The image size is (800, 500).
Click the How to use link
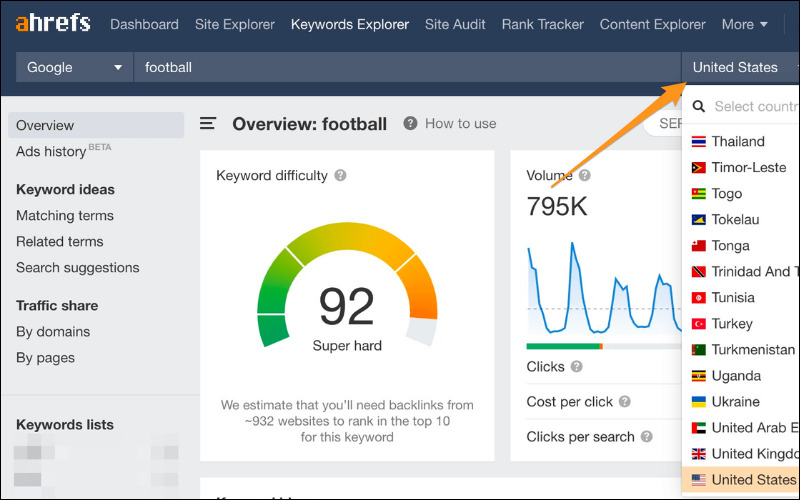coord(461,123)
